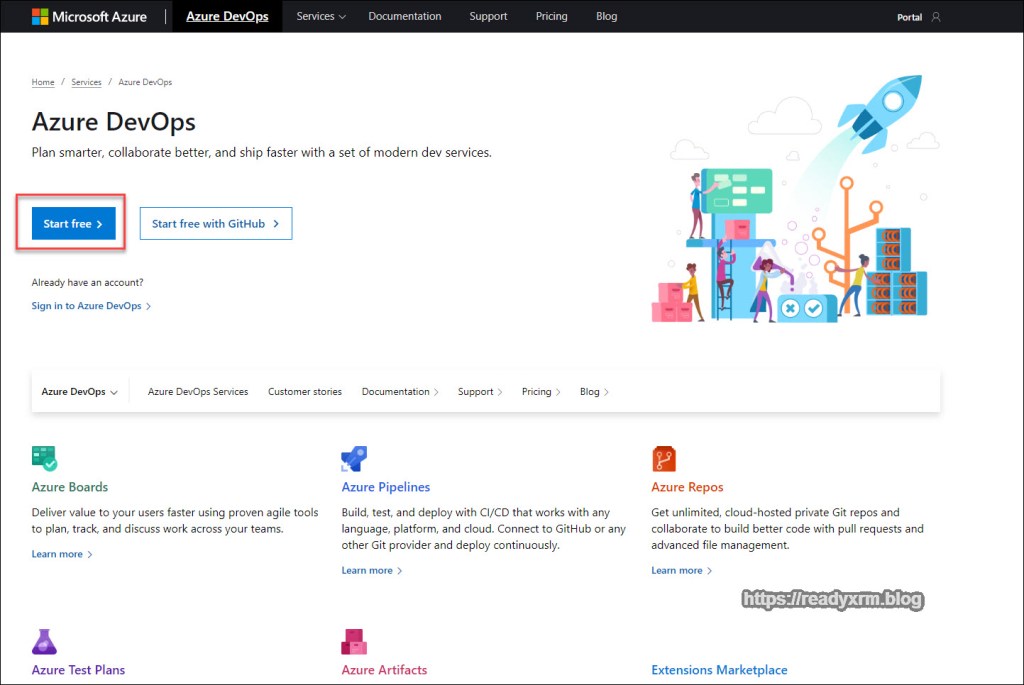Open the Blog item in top navigation
This screenshot has height=685, width=1024.
pyautogui.click(x=606, y=16)
